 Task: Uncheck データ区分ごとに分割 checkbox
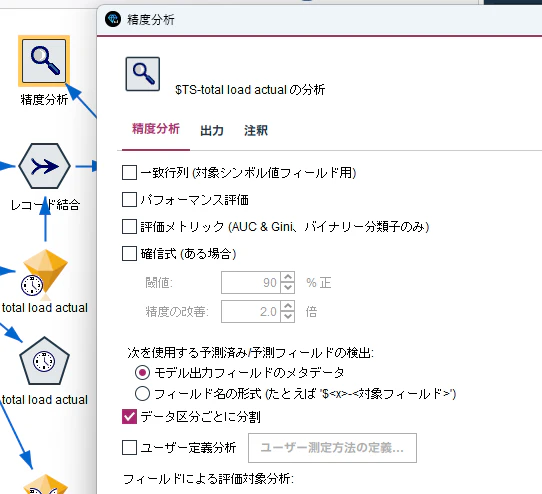click(129, 417)
